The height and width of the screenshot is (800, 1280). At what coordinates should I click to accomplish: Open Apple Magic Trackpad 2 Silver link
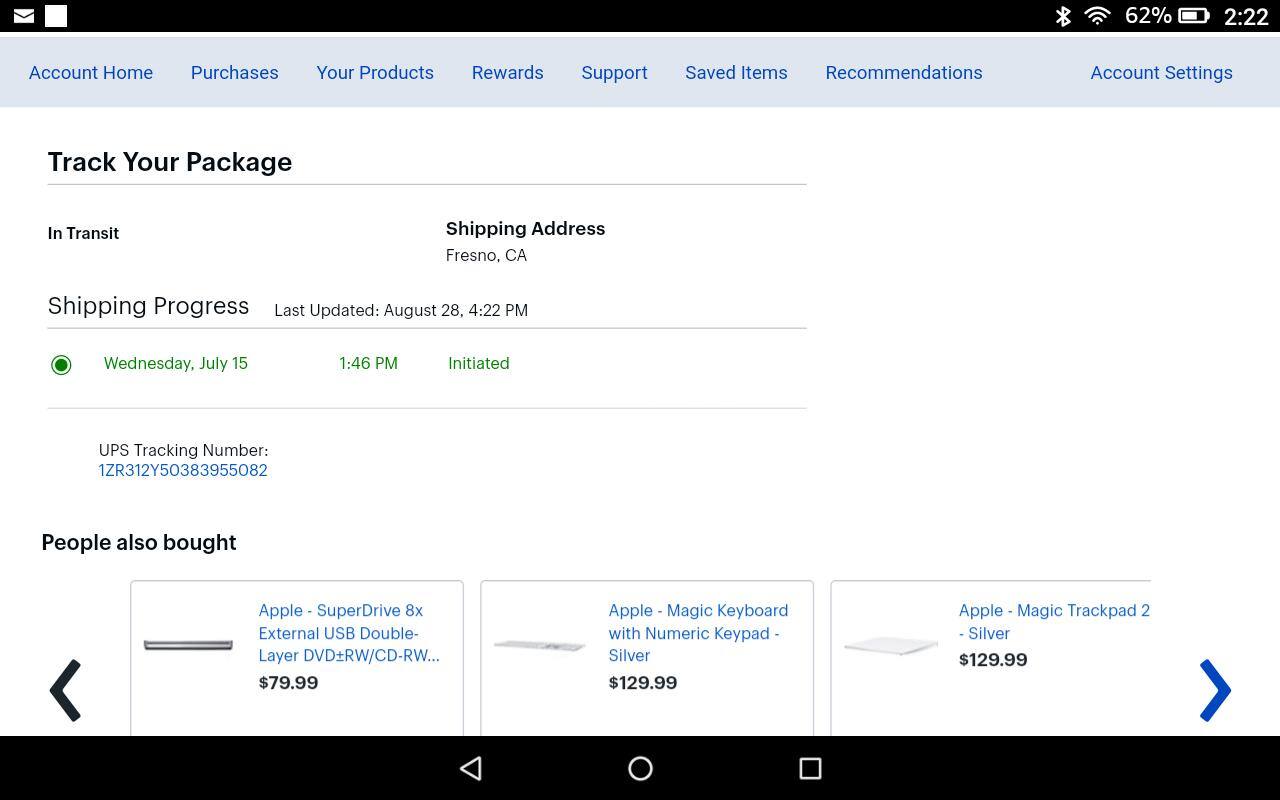[x=1053, y=621]
